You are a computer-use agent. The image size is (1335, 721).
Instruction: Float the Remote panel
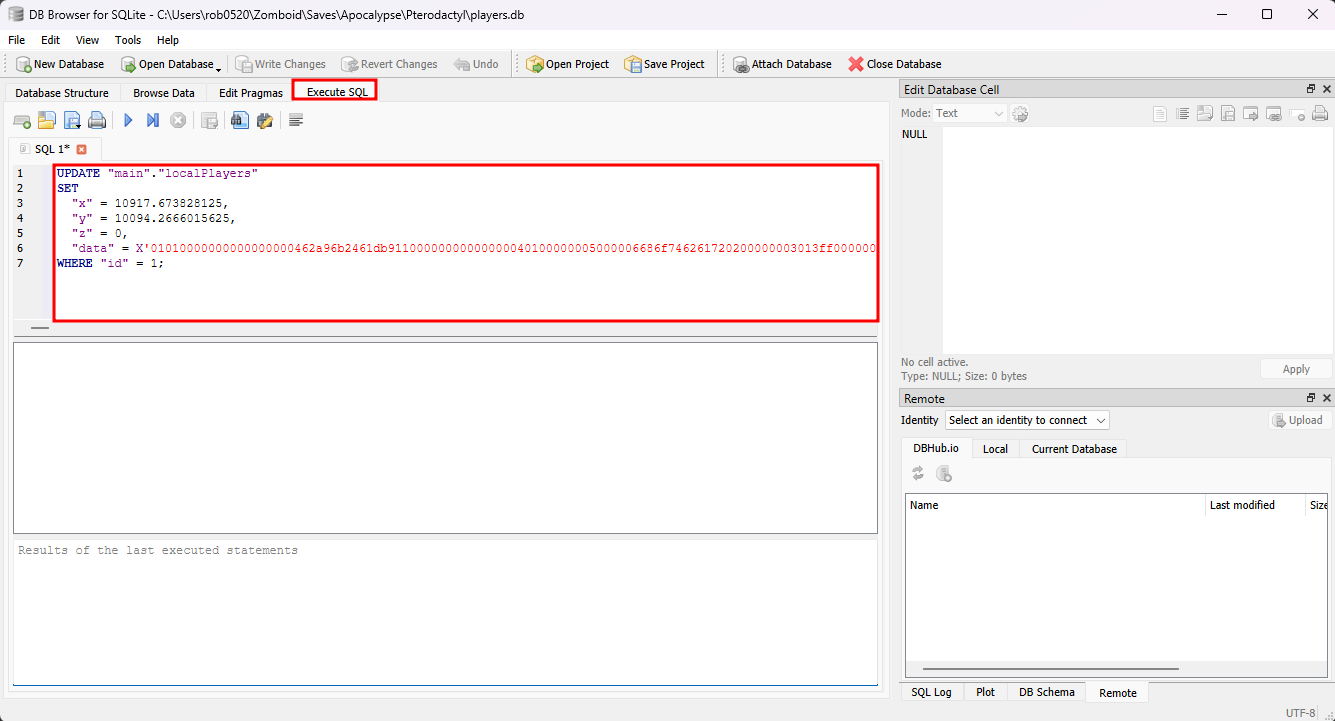[1311, 398]
